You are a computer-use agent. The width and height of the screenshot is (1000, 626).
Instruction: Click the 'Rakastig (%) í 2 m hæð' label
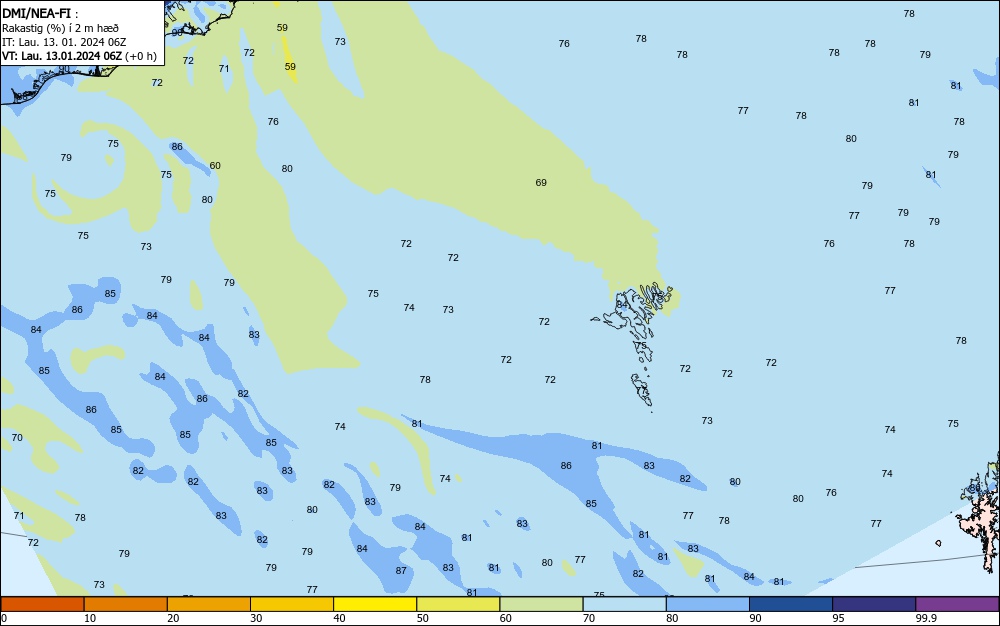point(60,28)
